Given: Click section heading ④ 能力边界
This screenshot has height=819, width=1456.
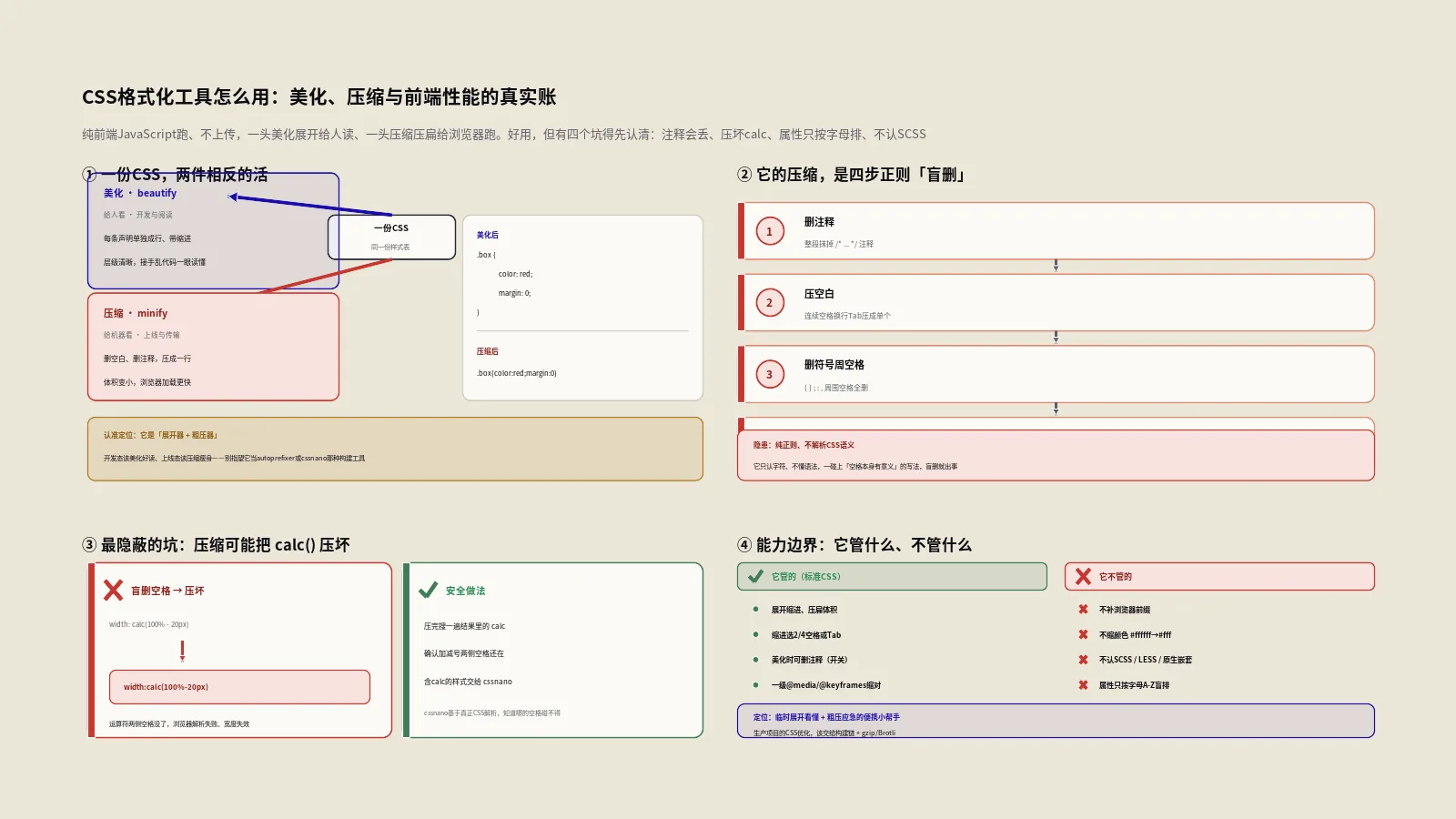Looking at the screenshot, I should coord(854,545).
